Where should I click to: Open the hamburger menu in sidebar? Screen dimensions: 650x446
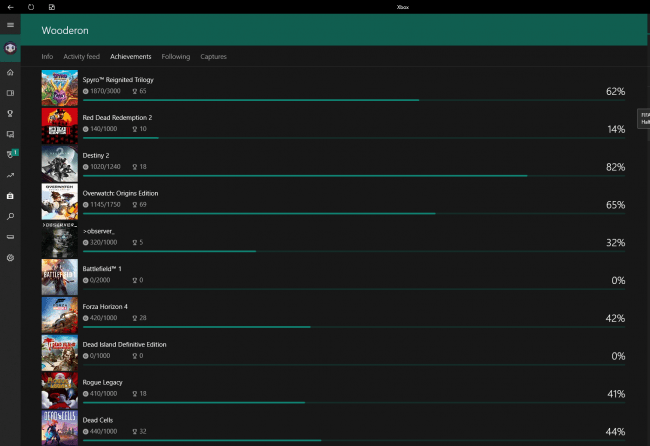tap(10, 25)
